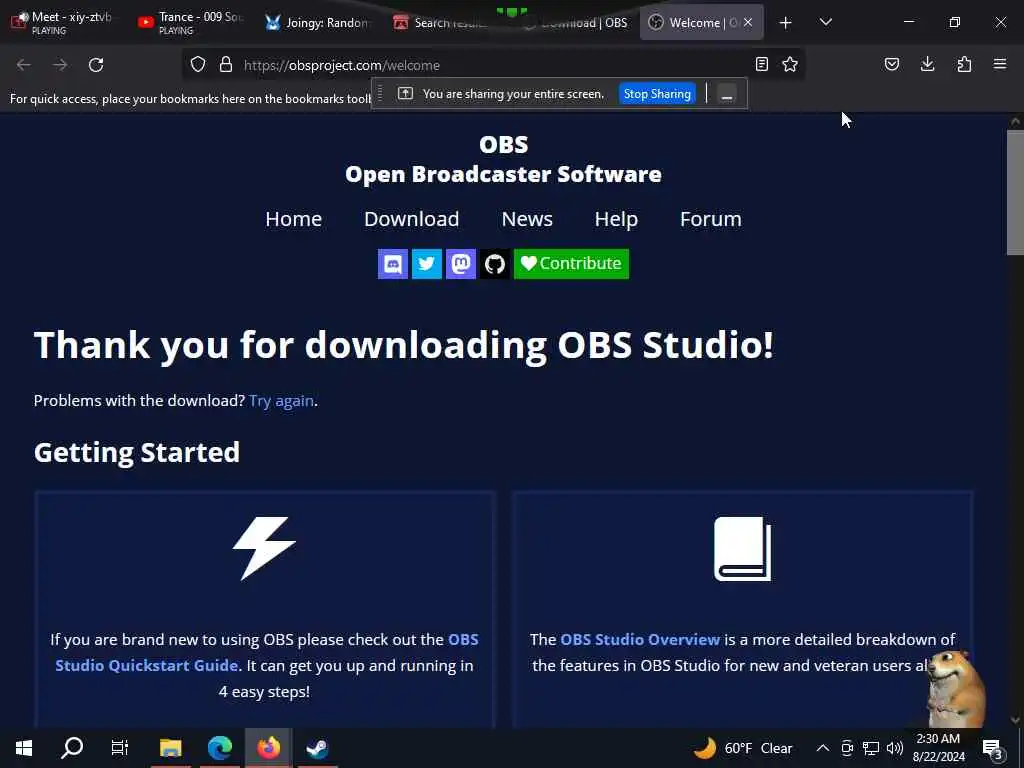This screenshot has width=1024, height=768.
Task: Go forward to next page
Action: [x=60, y=65]
